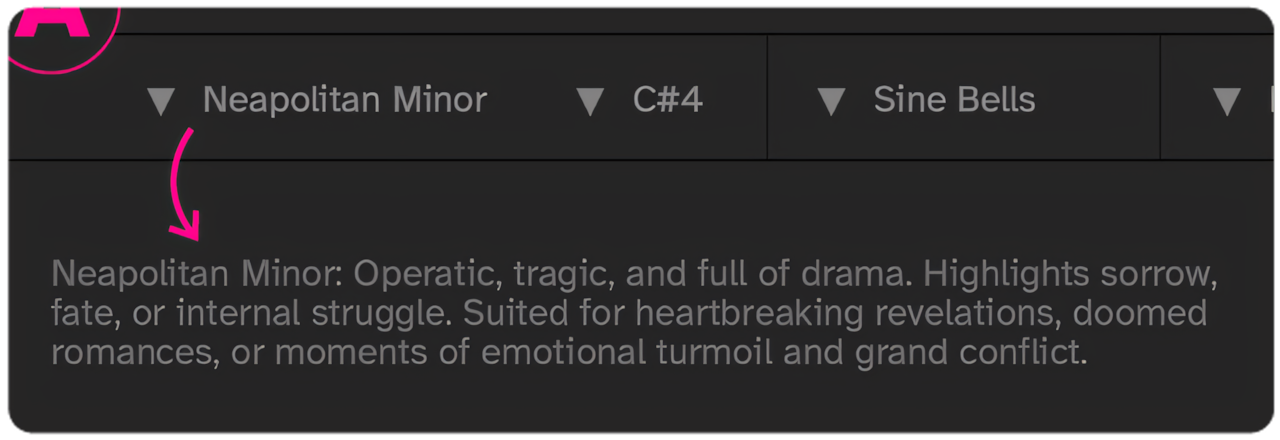Screen dimensions: 1280x440
Task: Select the Neapolitan Minor scale label
Action: [x=345, y=100]
